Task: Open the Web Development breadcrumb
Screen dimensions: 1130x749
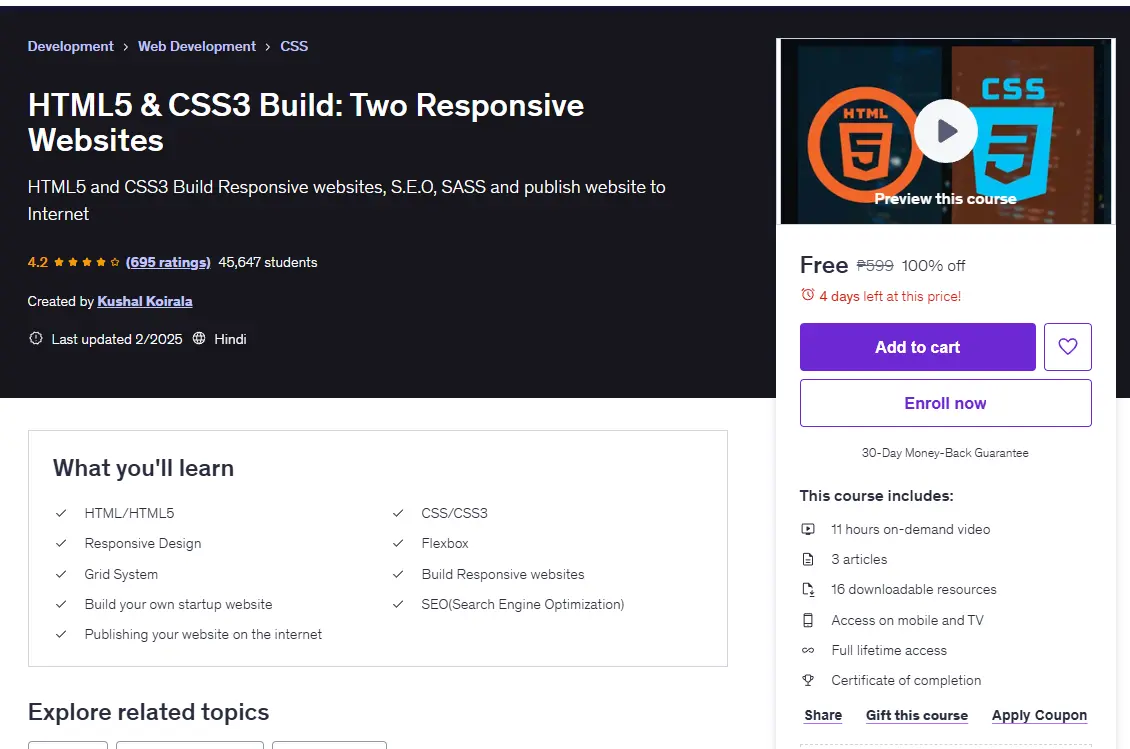Action: (197, 46)
